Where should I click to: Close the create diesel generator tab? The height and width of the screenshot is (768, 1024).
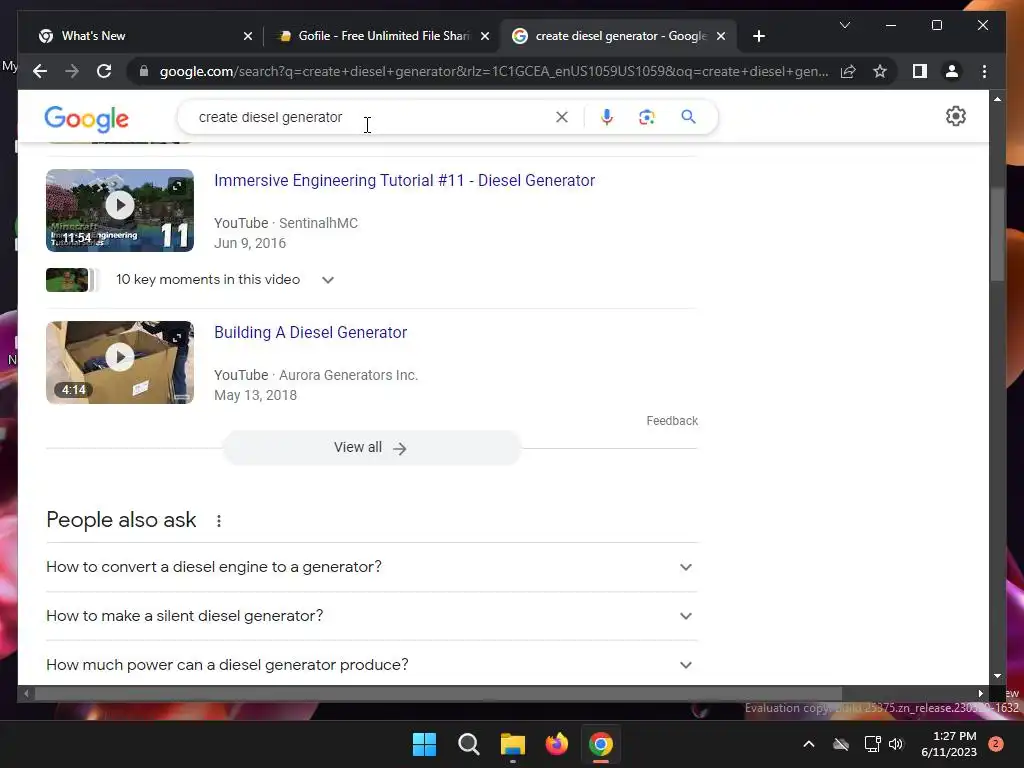click(x=721, y=36)
